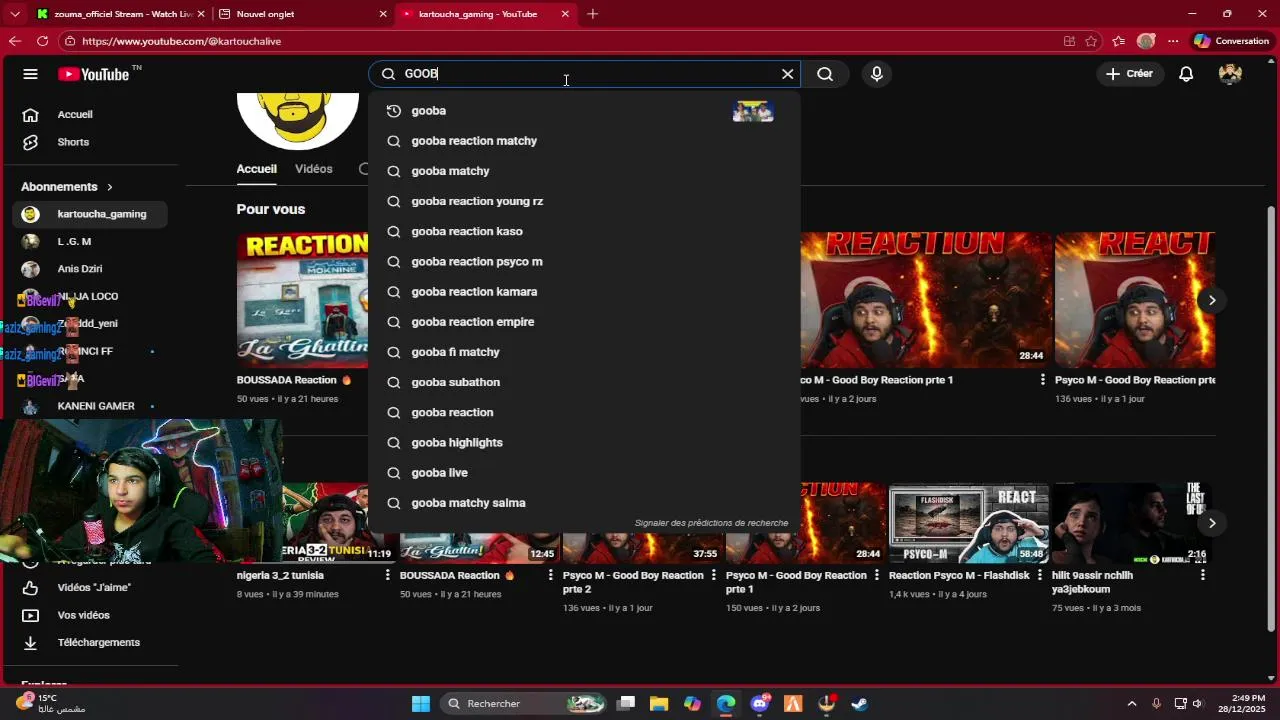
Task: Start voice search with the microphone
Action: point(876,74)
